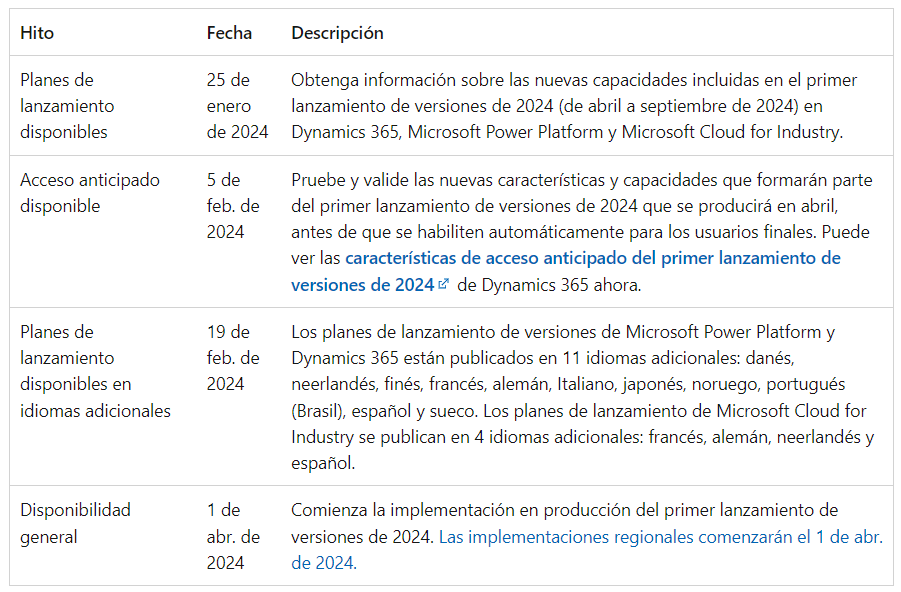Click the 'Fecha' column header
This screenshot has height=592, width=901.
coord(229,33)
